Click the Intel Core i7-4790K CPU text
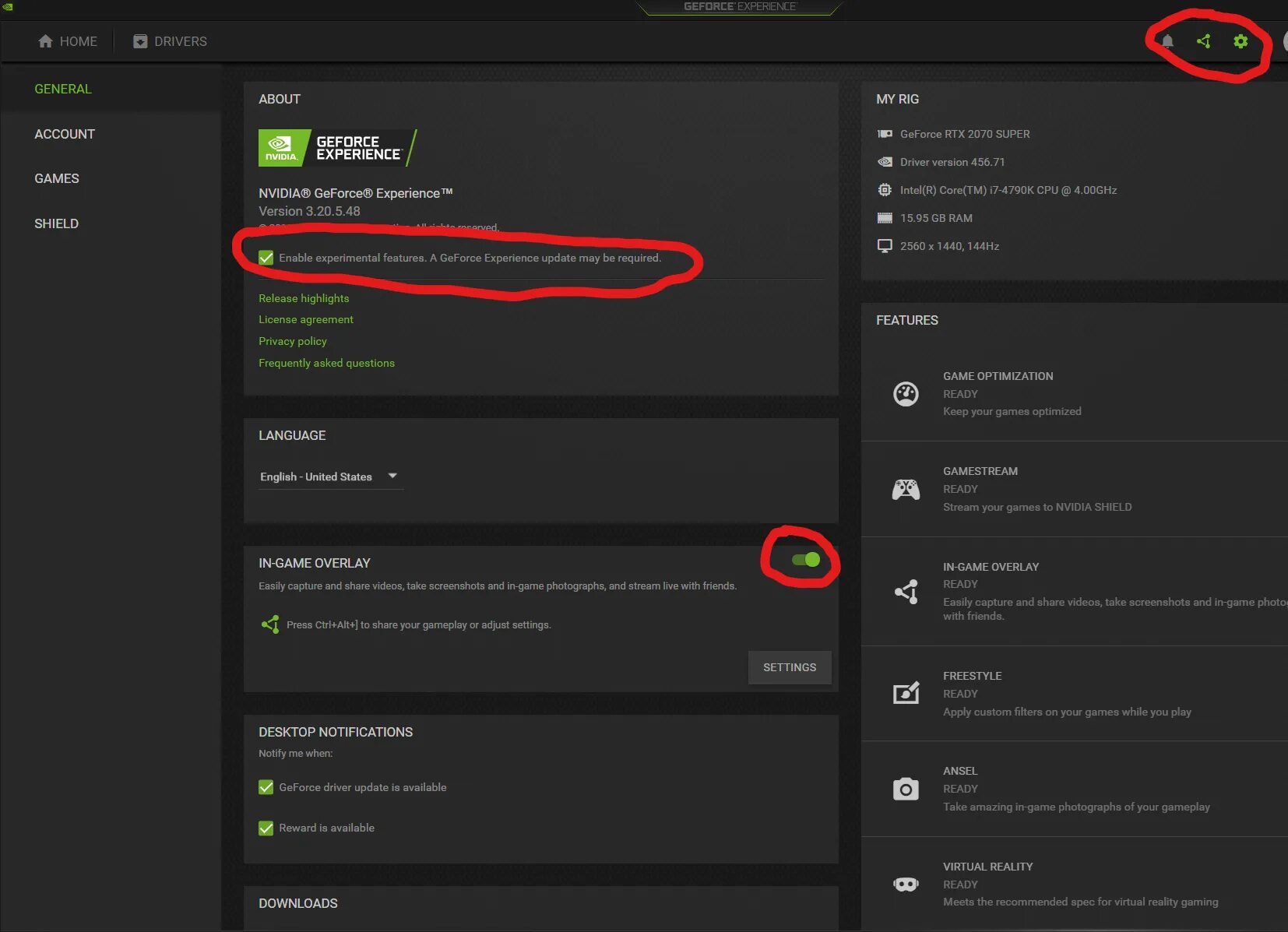 [x=1008, y=190]
